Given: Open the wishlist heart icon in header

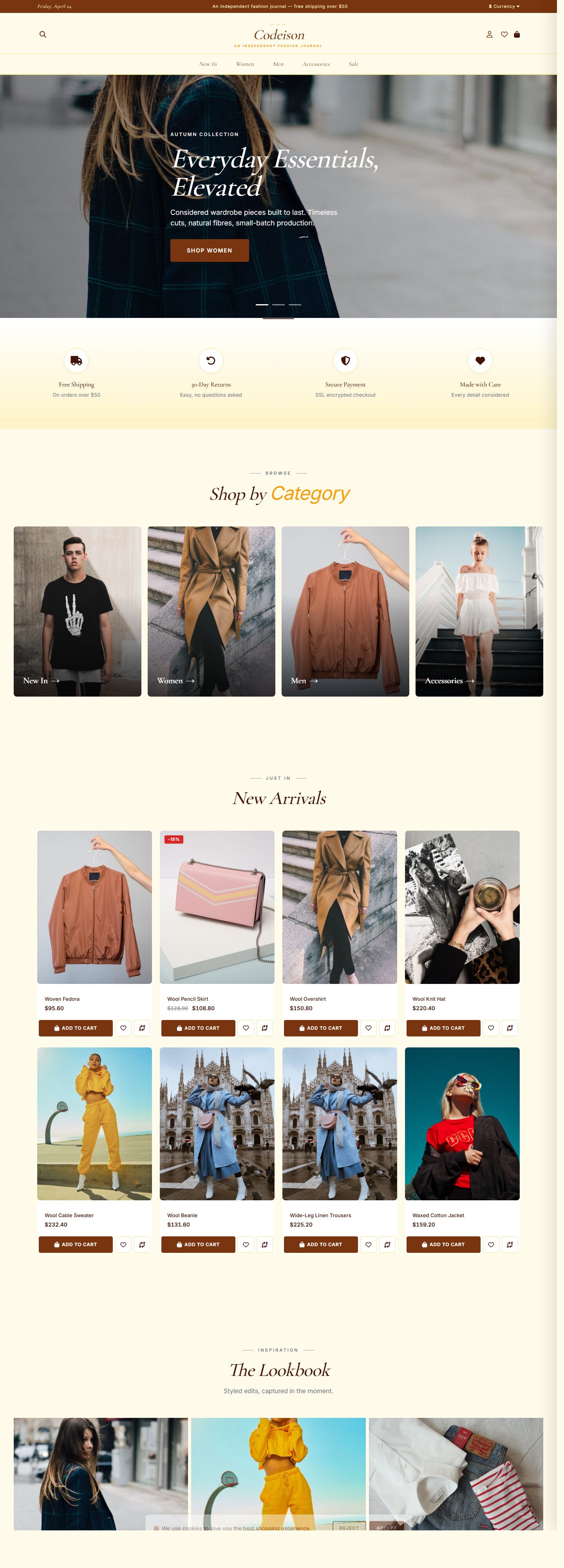Looking at the screenshot, I should pyautogui.click(x=504, y=35).
